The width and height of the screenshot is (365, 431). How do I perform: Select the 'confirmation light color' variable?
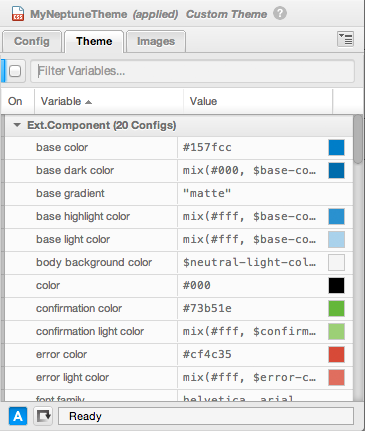pyautogui.click(x=90, y=331)
